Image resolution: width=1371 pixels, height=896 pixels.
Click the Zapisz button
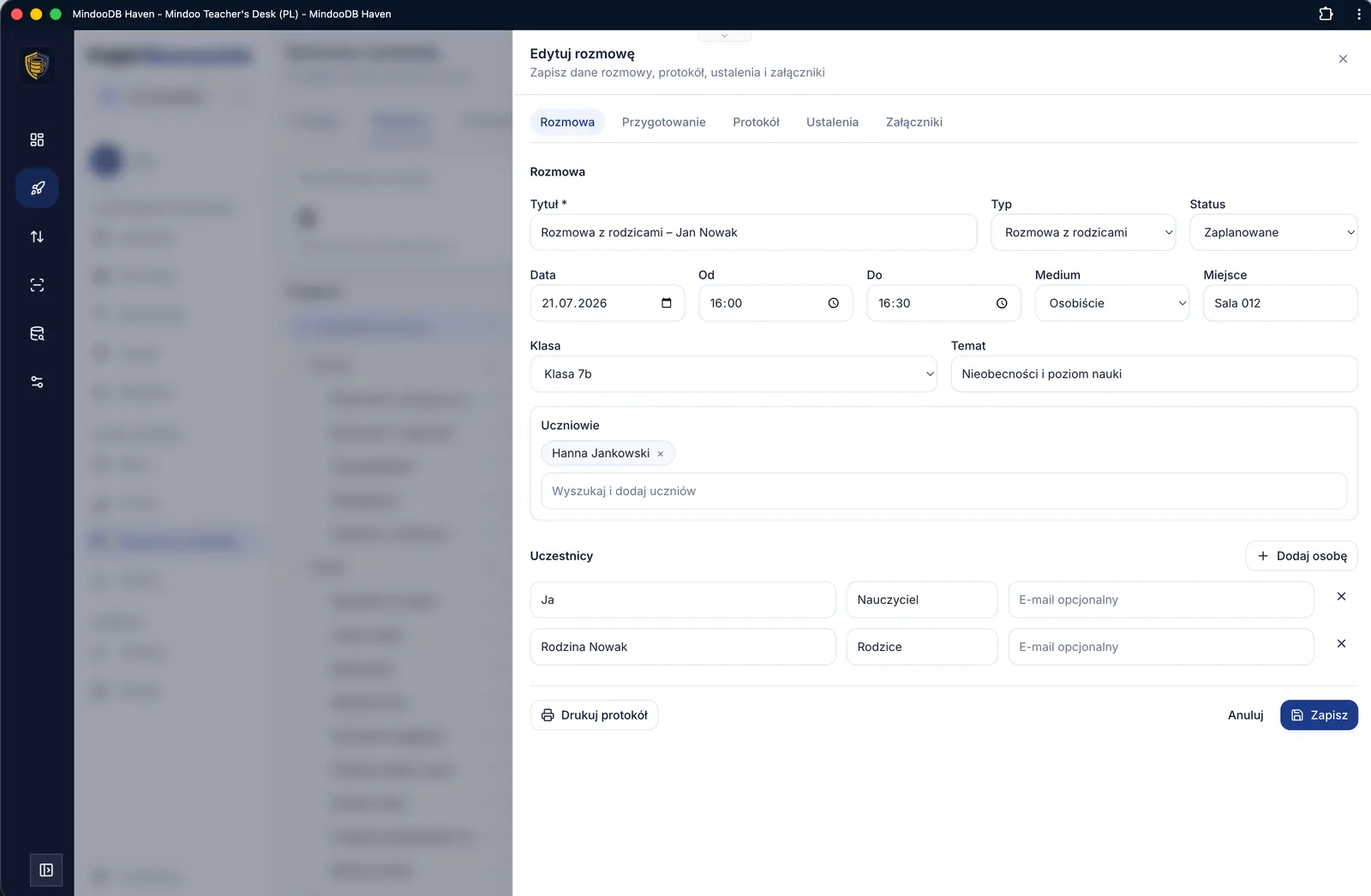[x=1319, y=715]
